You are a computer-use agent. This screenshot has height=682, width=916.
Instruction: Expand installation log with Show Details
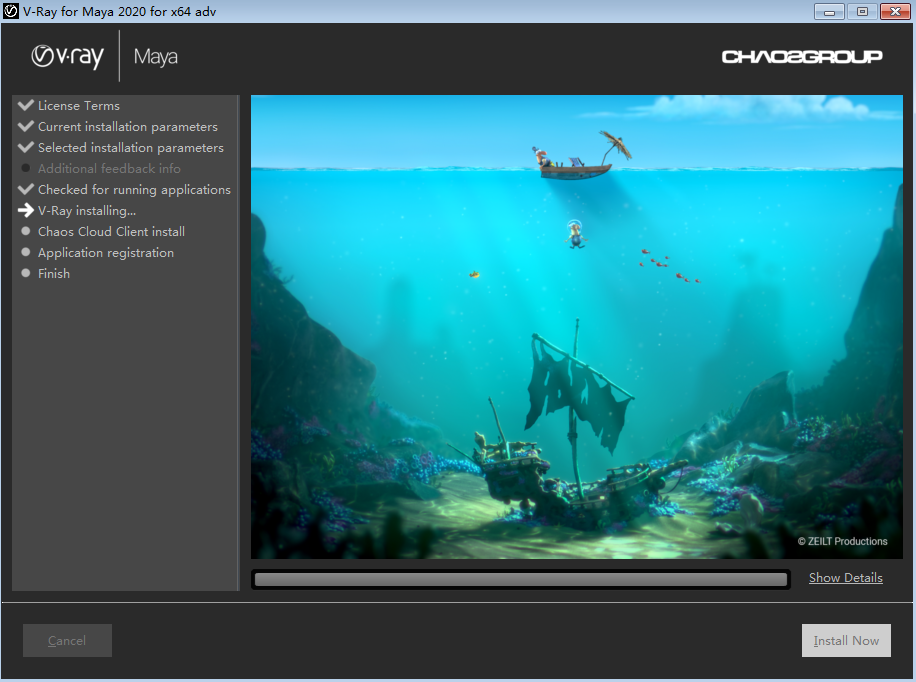pyautogui.click(x=845, y=578)
